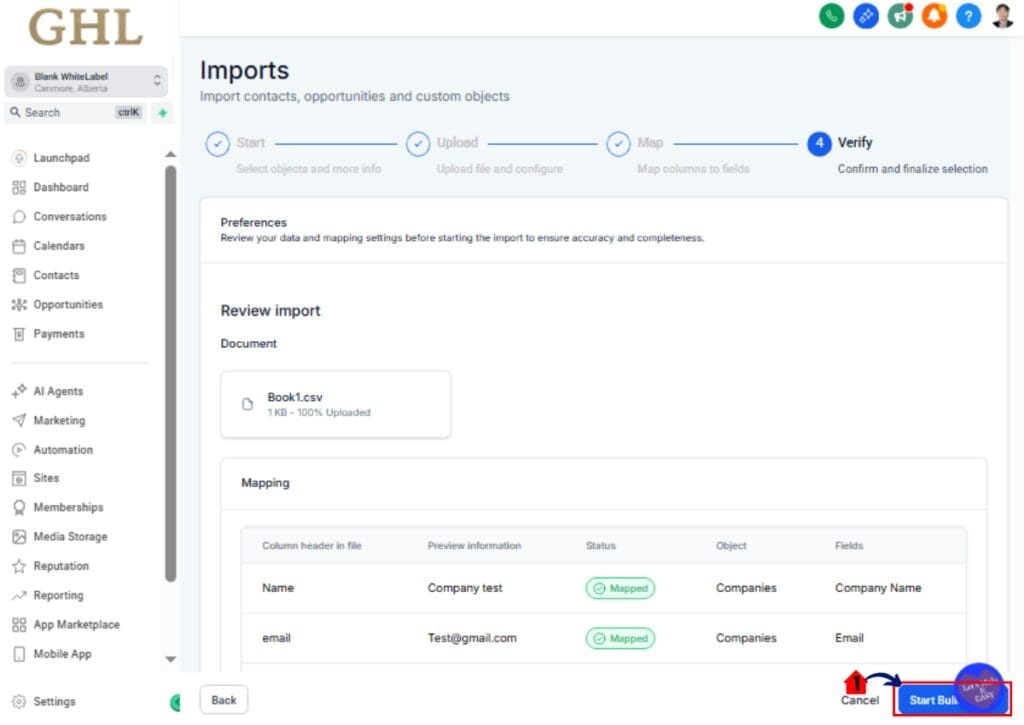Image resolution: width=1024 pixels, height=725 pixels.
Task: Open the AI assistant sparkle icon
Action: [865, 16]
